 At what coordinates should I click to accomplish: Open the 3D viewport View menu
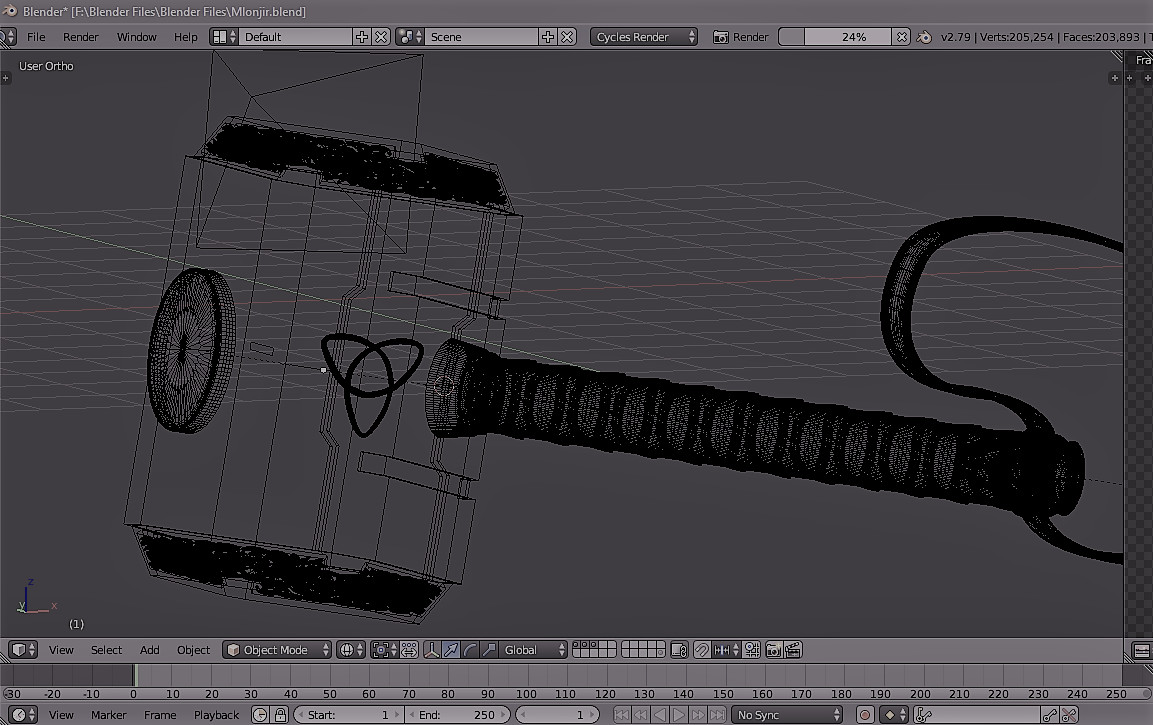(x=61, y=650)
